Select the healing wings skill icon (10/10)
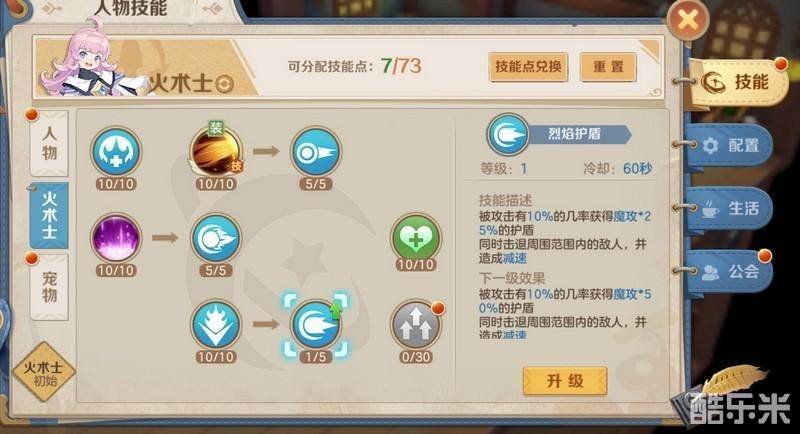The width and height of the screenshot is (800, 434). (116, 152)
